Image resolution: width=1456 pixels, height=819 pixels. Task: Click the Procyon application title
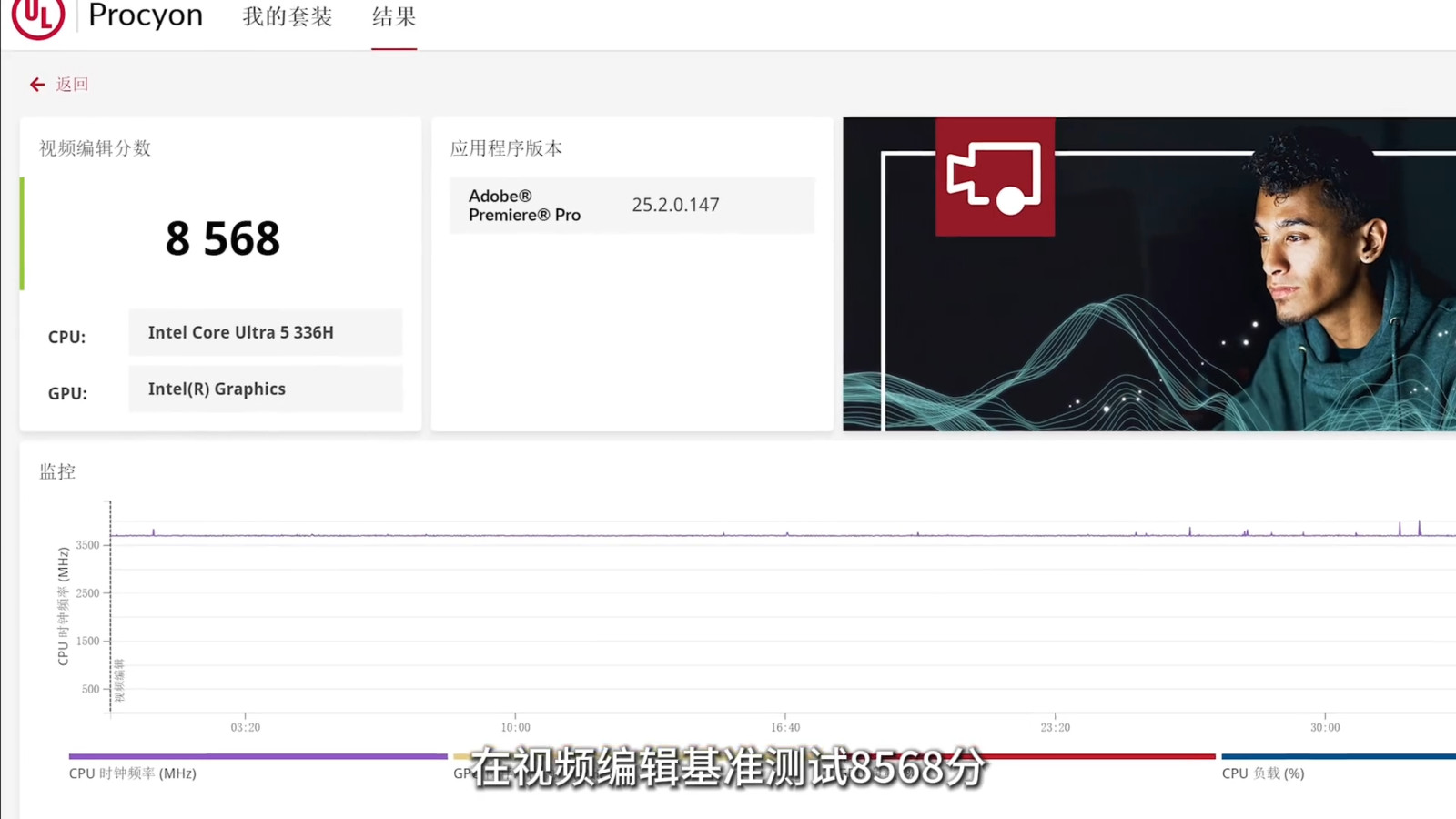(146, 15)
